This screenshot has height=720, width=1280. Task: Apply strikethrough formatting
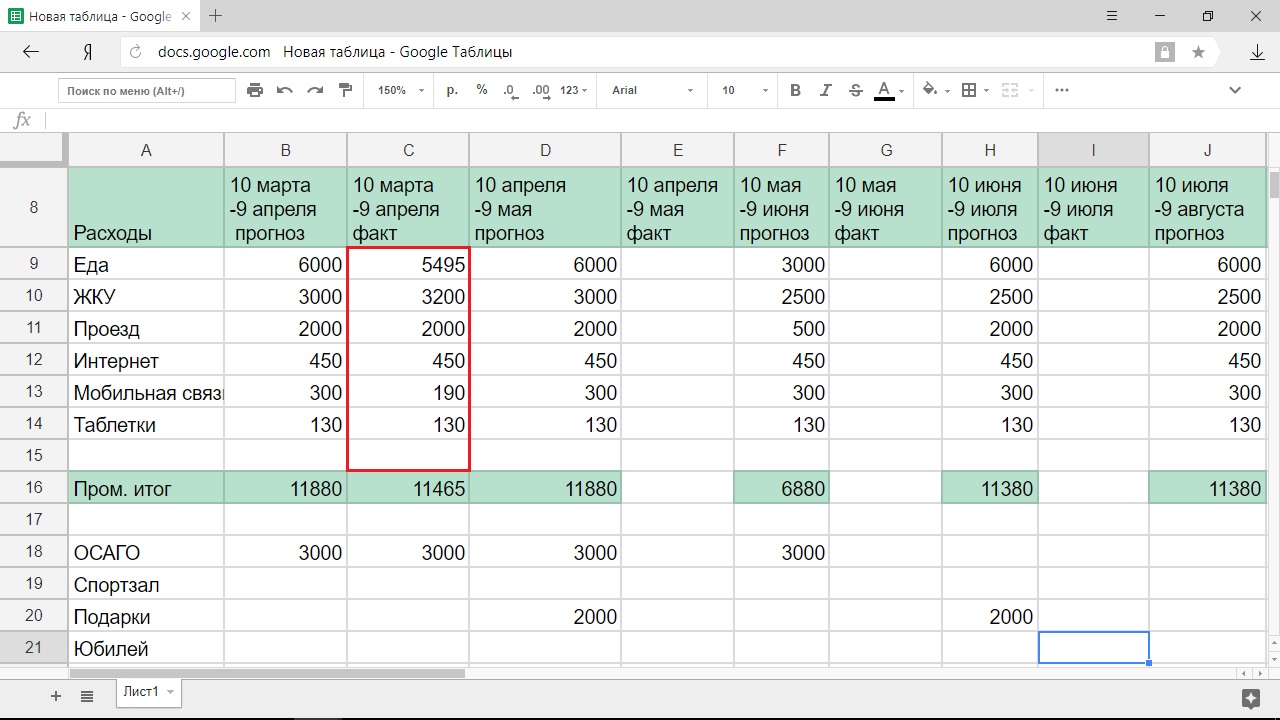(x=855, y=90)
